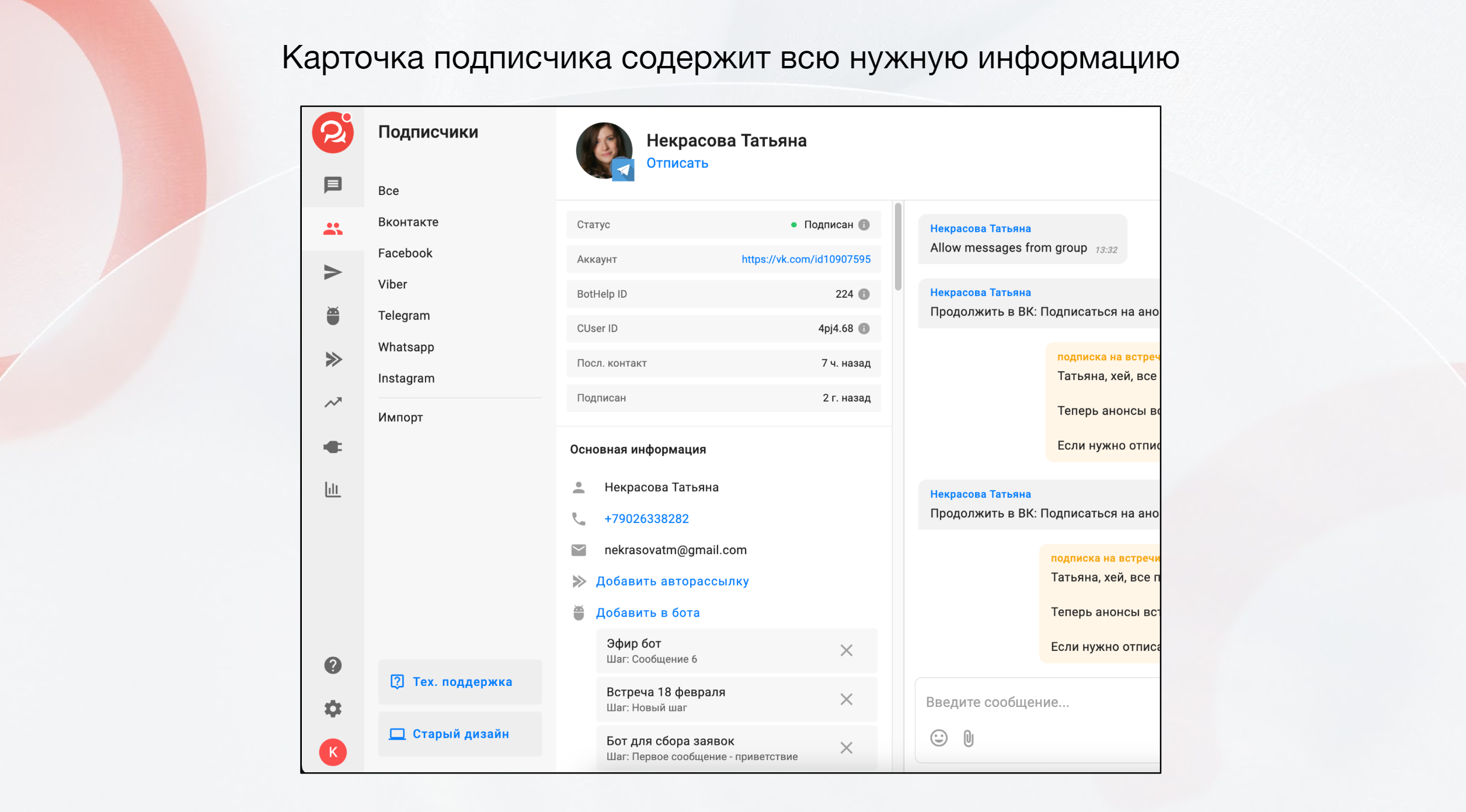The image size is (1466, 812).
Task: Open the vk.com account link
Action: 805,259
